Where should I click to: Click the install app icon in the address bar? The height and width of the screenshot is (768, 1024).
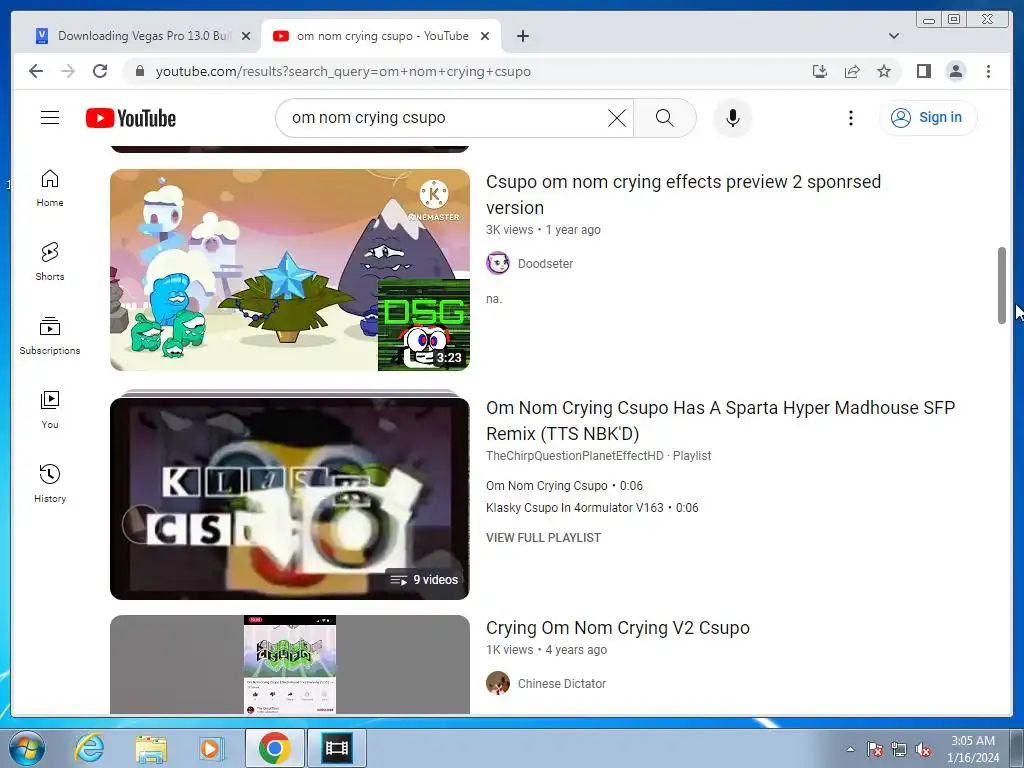[820, 71]
